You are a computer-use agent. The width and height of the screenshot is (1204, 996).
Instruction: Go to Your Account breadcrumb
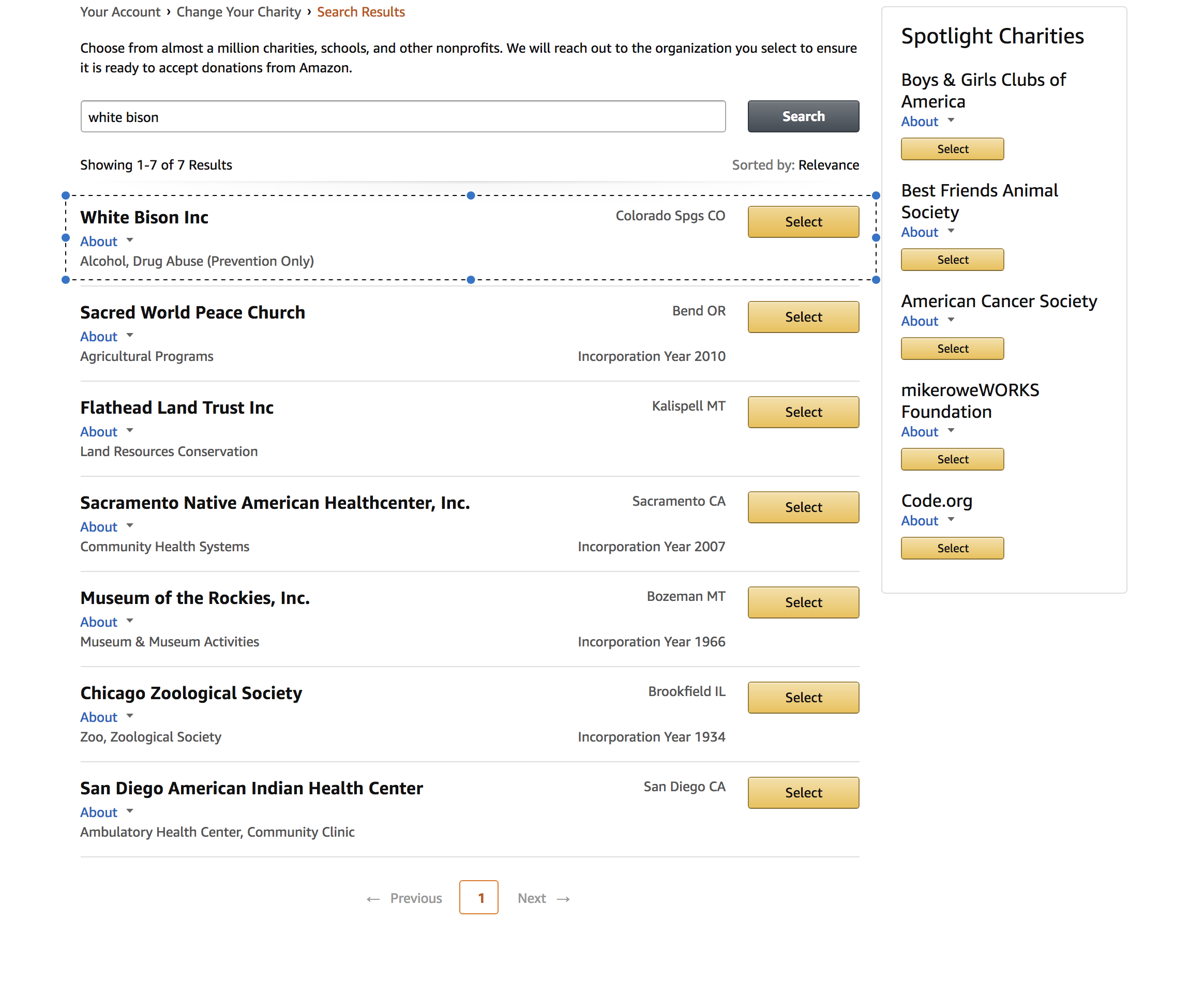tap(120, 12)
